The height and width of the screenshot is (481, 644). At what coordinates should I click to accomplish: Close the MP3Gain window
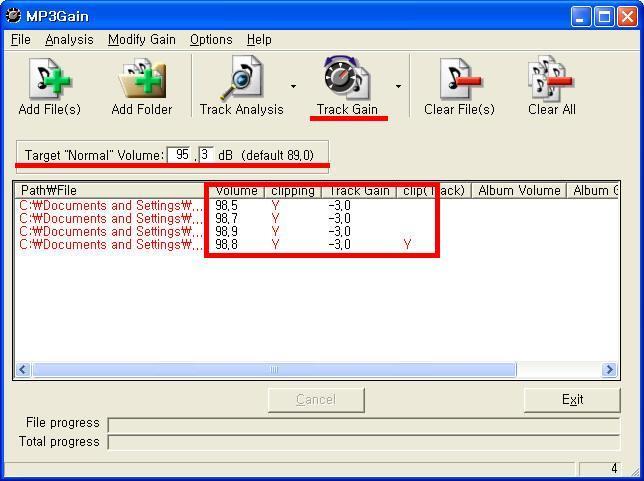(x=628, y=16)
